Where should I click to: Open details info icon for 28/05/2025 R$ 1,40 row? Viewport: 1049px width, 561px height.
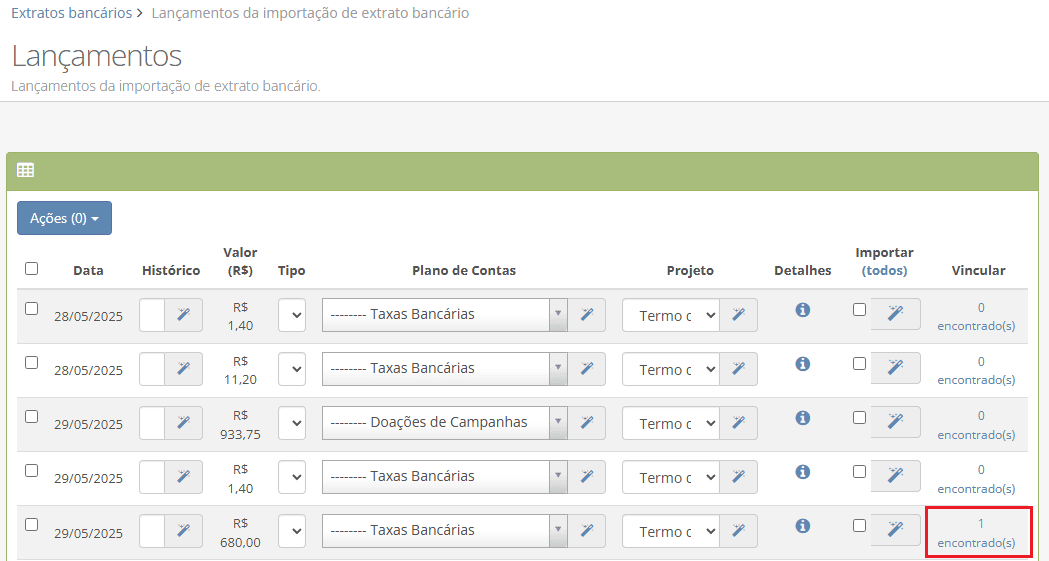[803, 310]
